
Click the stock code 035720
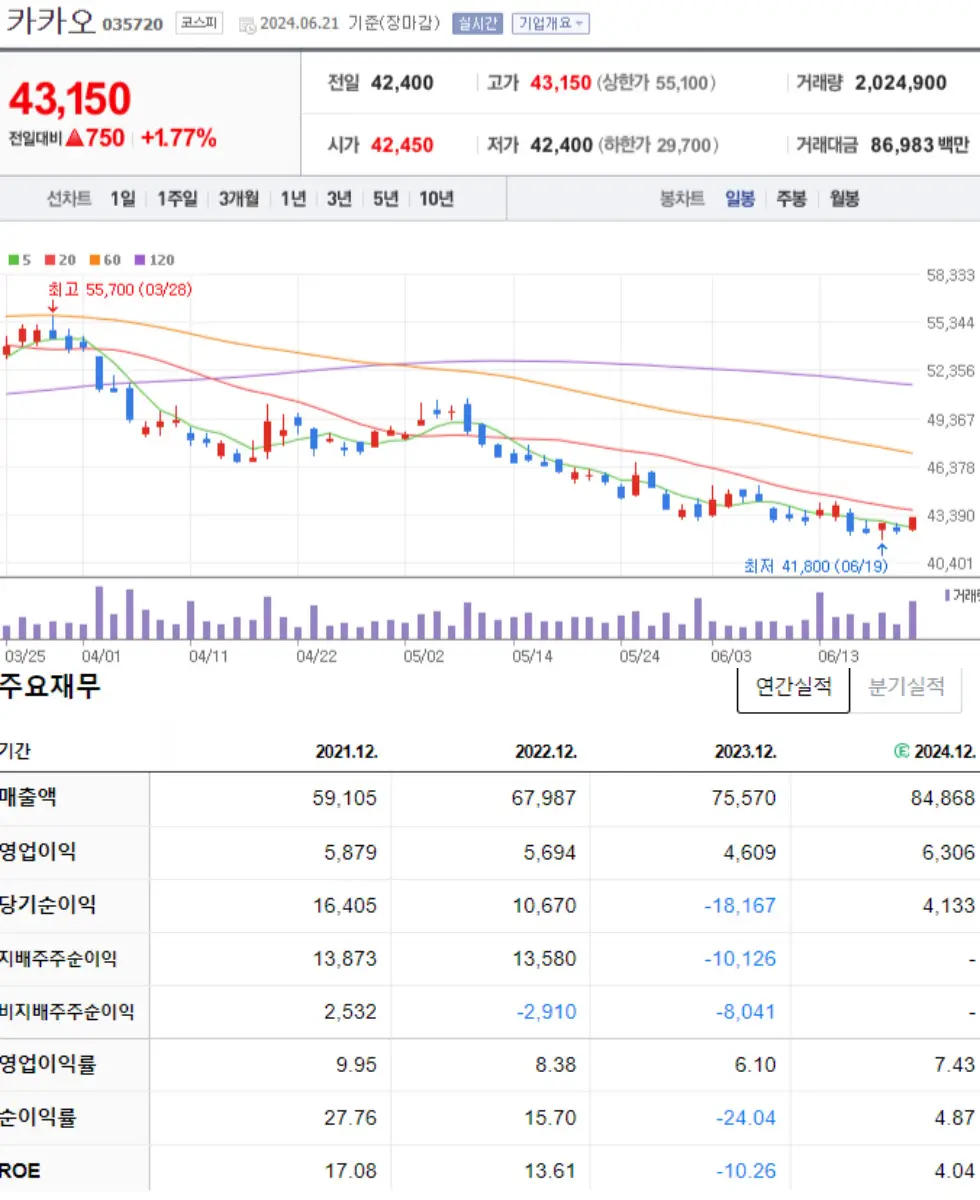click(132, 24)
